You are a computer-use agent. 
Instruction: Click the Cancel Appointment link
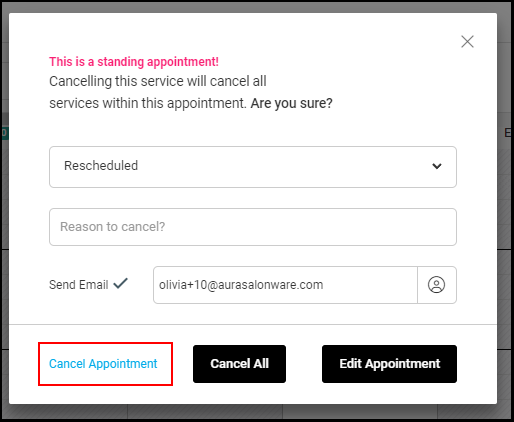pos(103,364)
